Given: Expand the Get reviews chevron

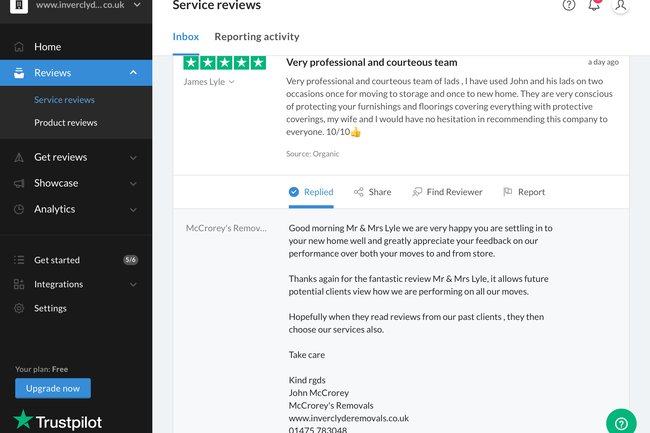Looking at the screenshot, I should 133,158.
